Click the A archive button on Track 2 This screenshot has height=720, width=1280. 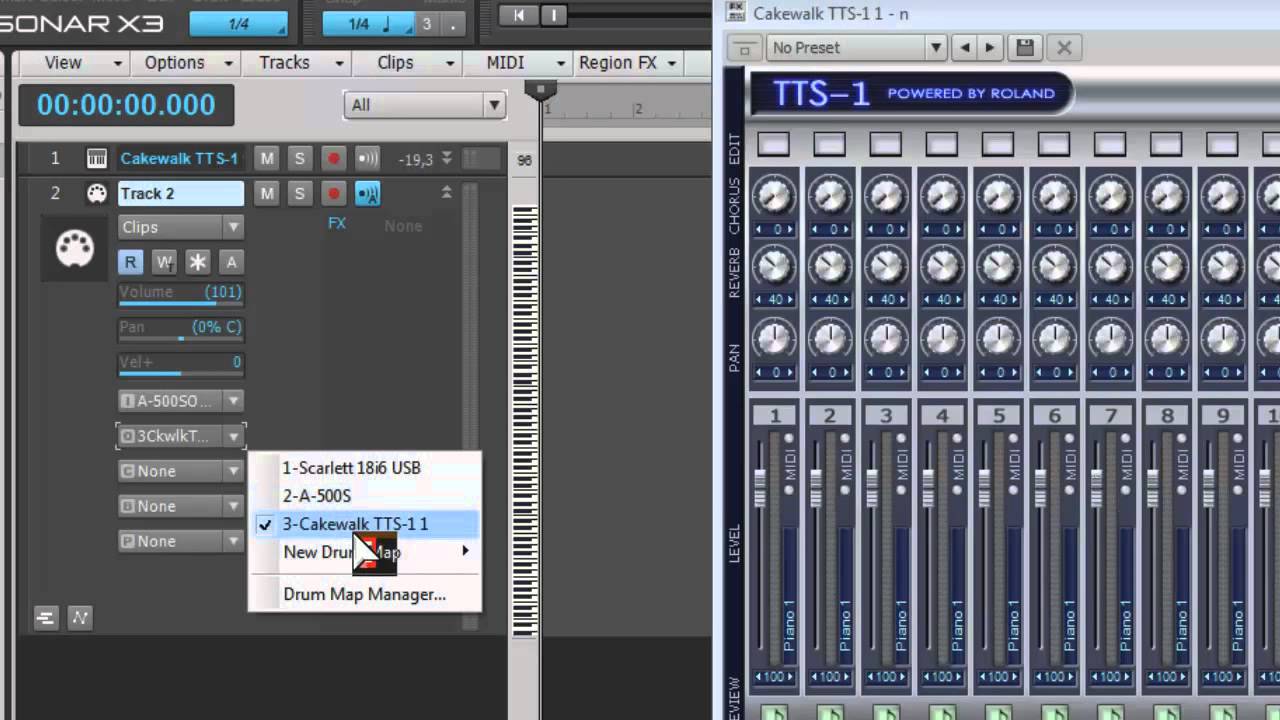pos(231,262)
